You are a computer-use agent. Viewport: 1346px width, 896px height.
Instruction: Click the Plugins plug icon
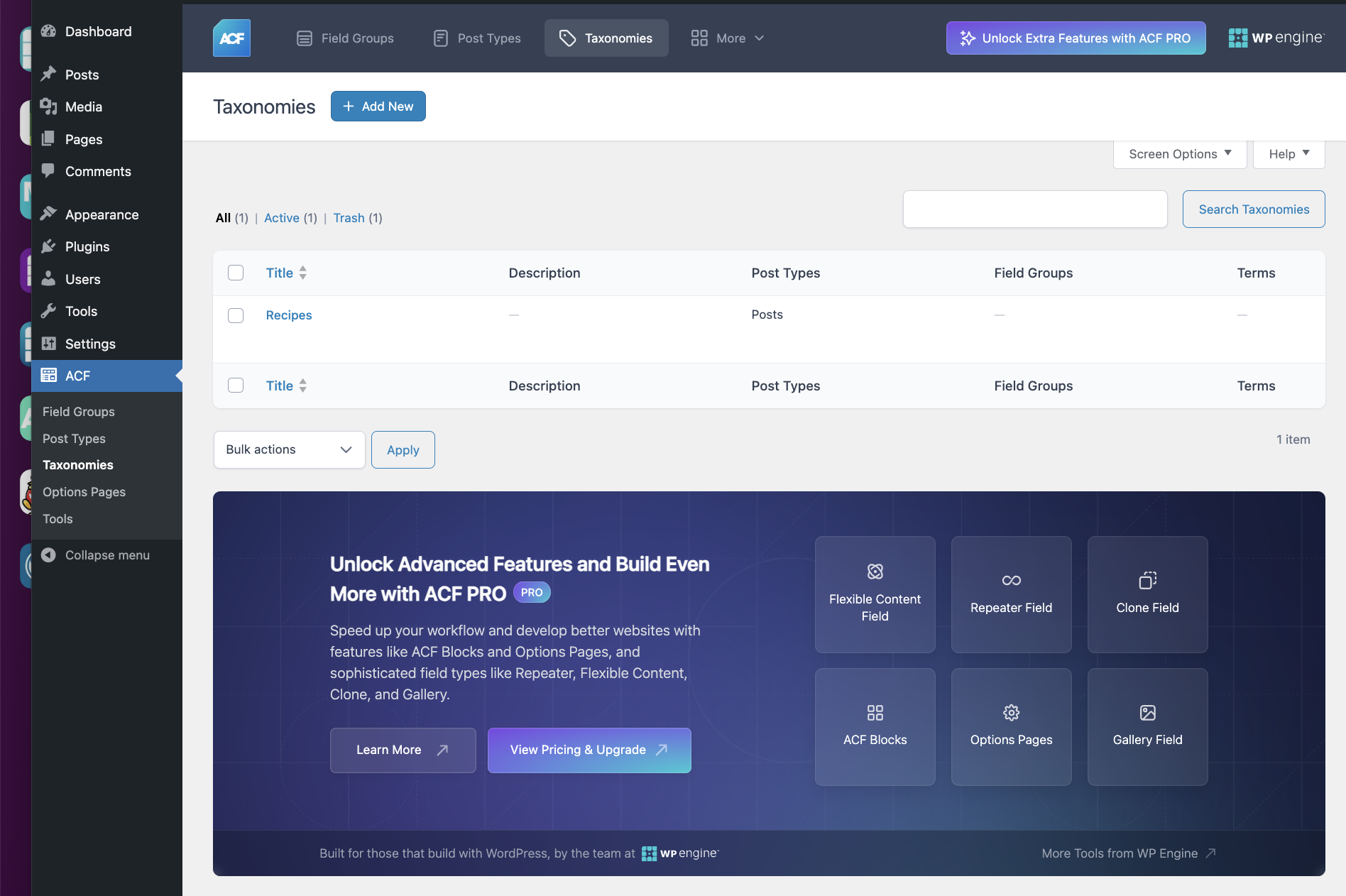pos(48,246)
